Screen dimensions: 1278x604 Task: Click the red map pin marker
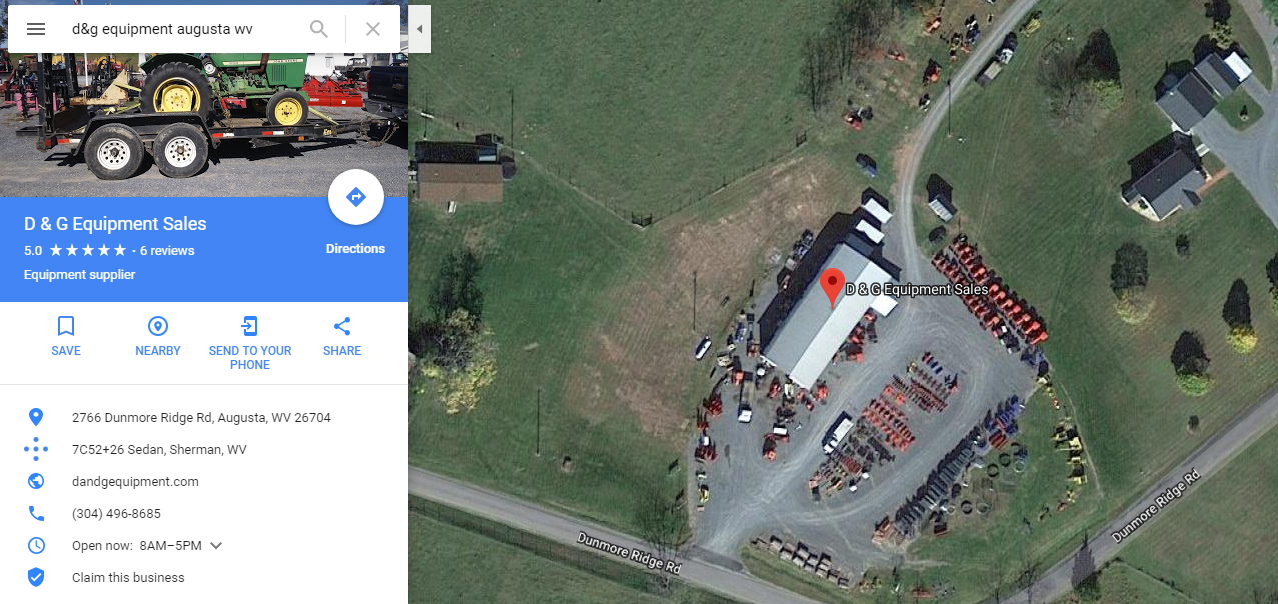pos(832,287)
